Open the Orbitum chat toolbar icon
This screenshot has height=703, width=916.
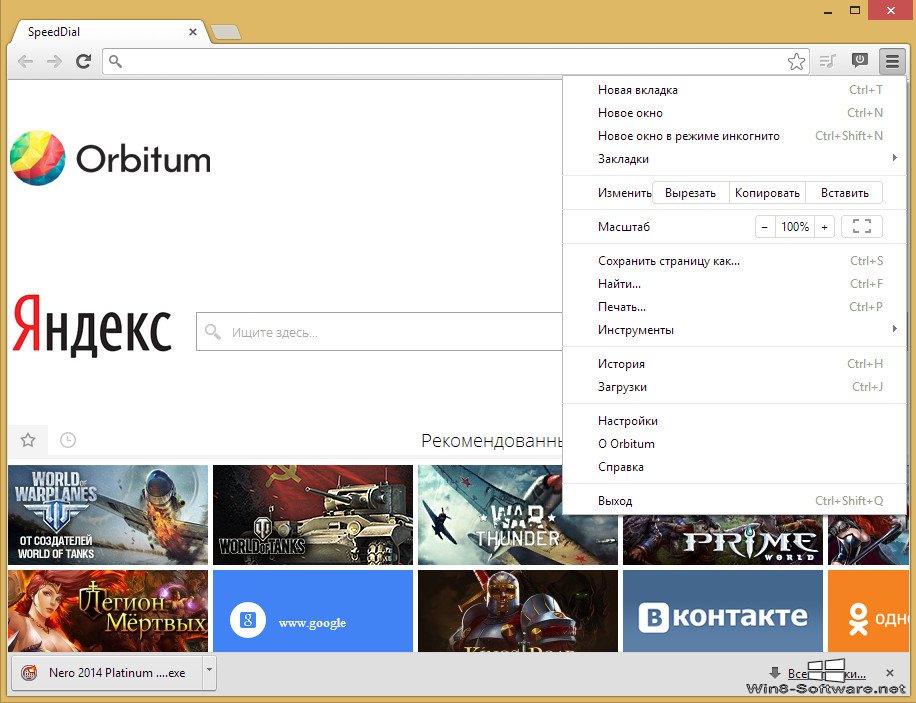[859, 60]
